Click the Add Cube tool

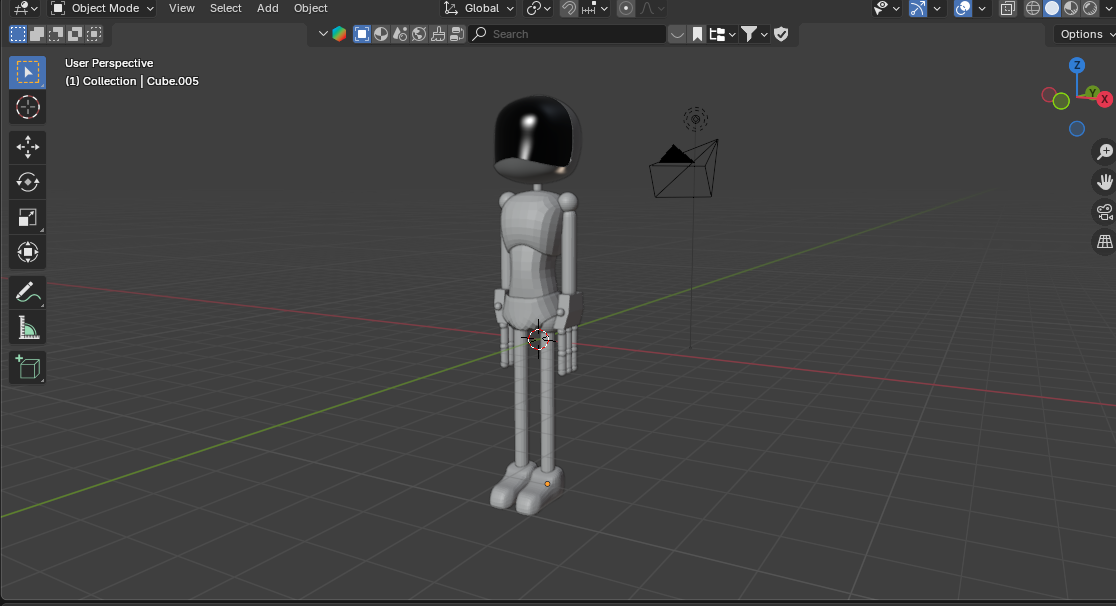point(27,367)
